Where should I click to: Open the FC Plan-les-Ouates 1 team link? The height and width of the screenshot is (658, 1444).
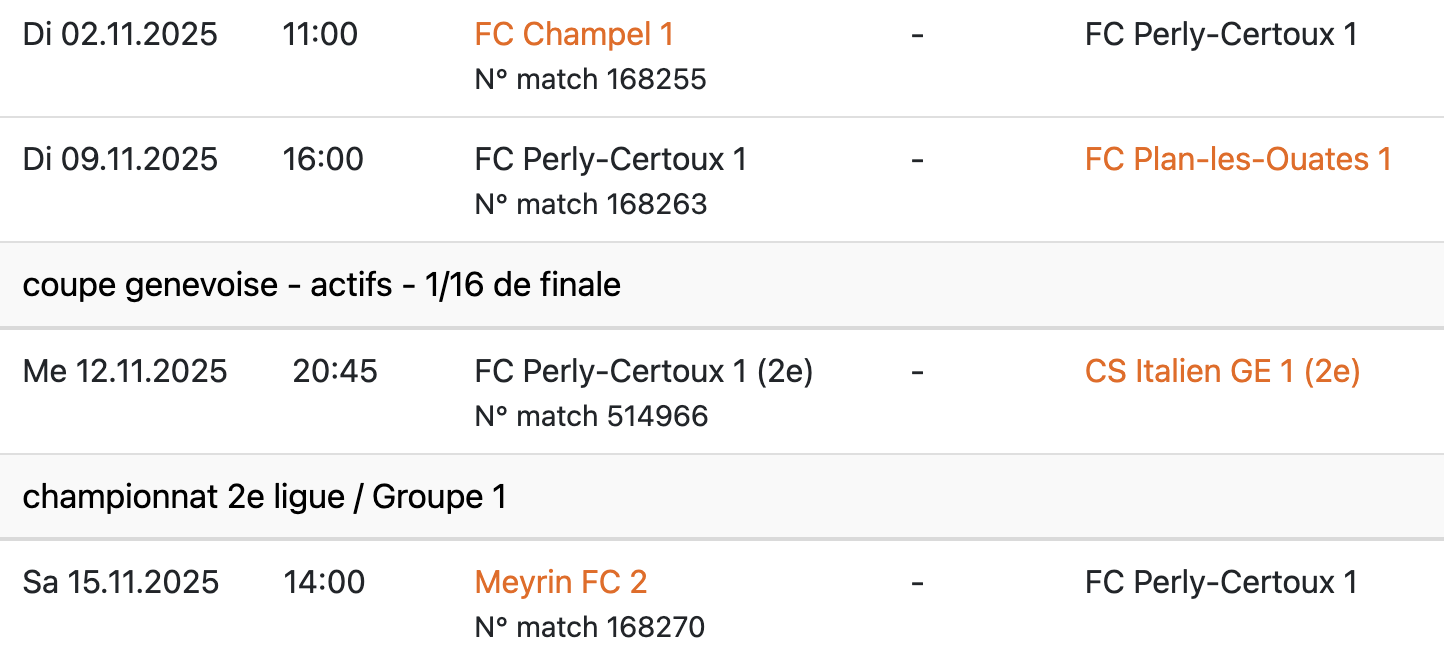(x=1238, y=159)
